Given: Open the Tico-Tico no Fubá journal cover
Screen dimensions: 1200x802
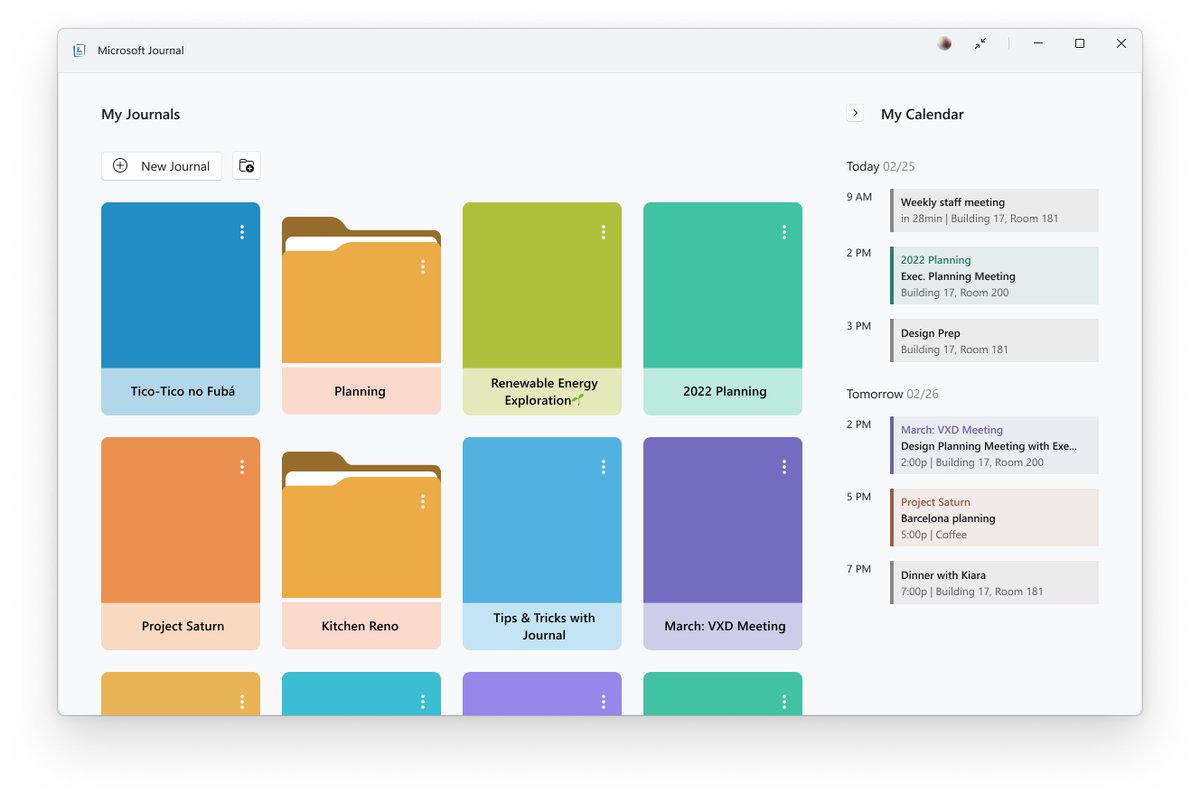Looking at the screenshot, I should (x=181, y=285).
